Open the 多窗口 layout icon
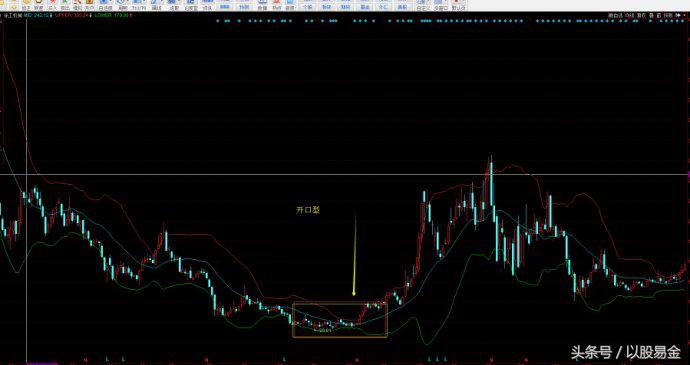The height and width of the screenshot is (365, 690). [x=441, y=5]
